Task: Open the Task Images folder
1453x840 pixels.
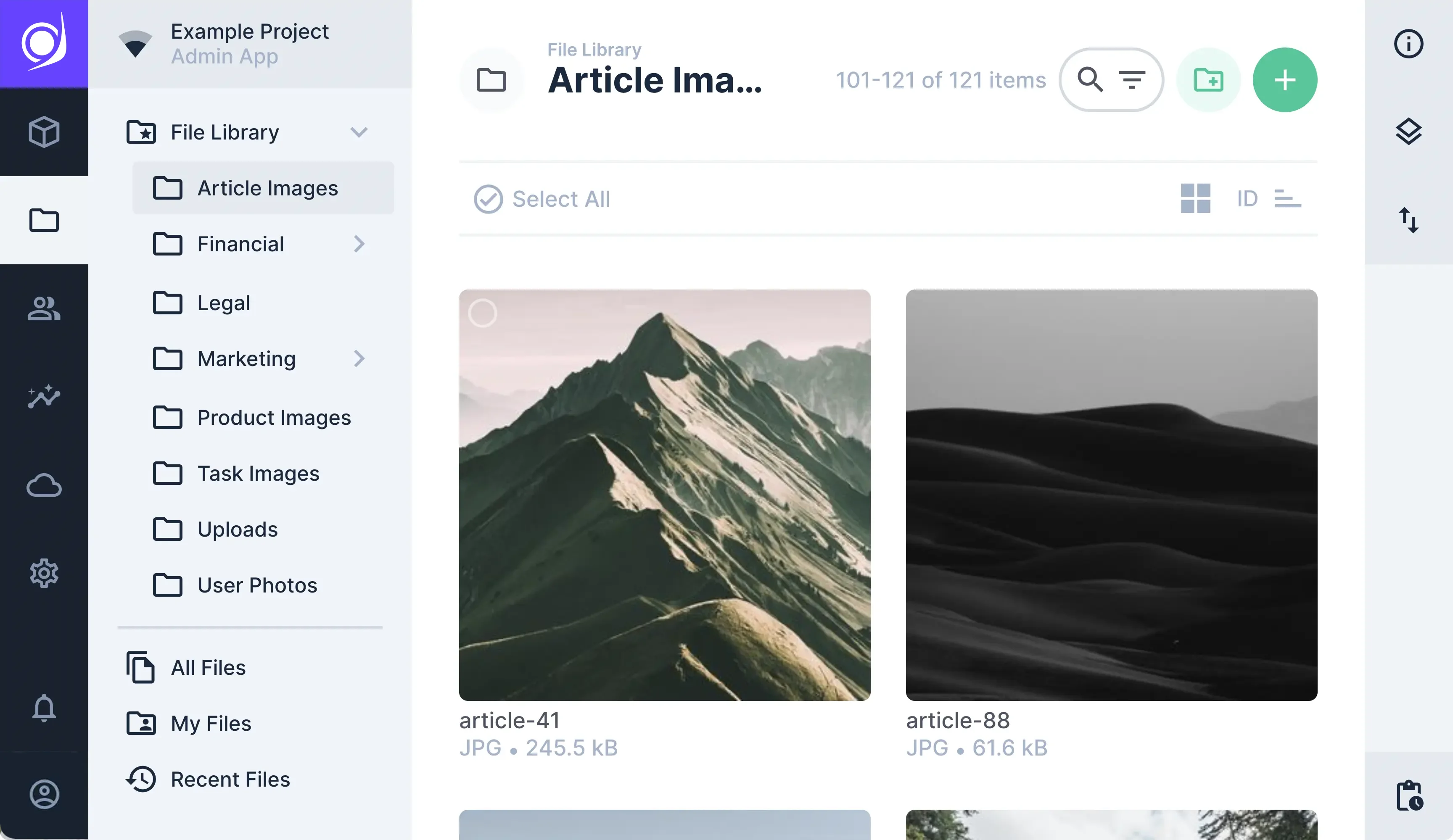Action: (x=264, y=473)
